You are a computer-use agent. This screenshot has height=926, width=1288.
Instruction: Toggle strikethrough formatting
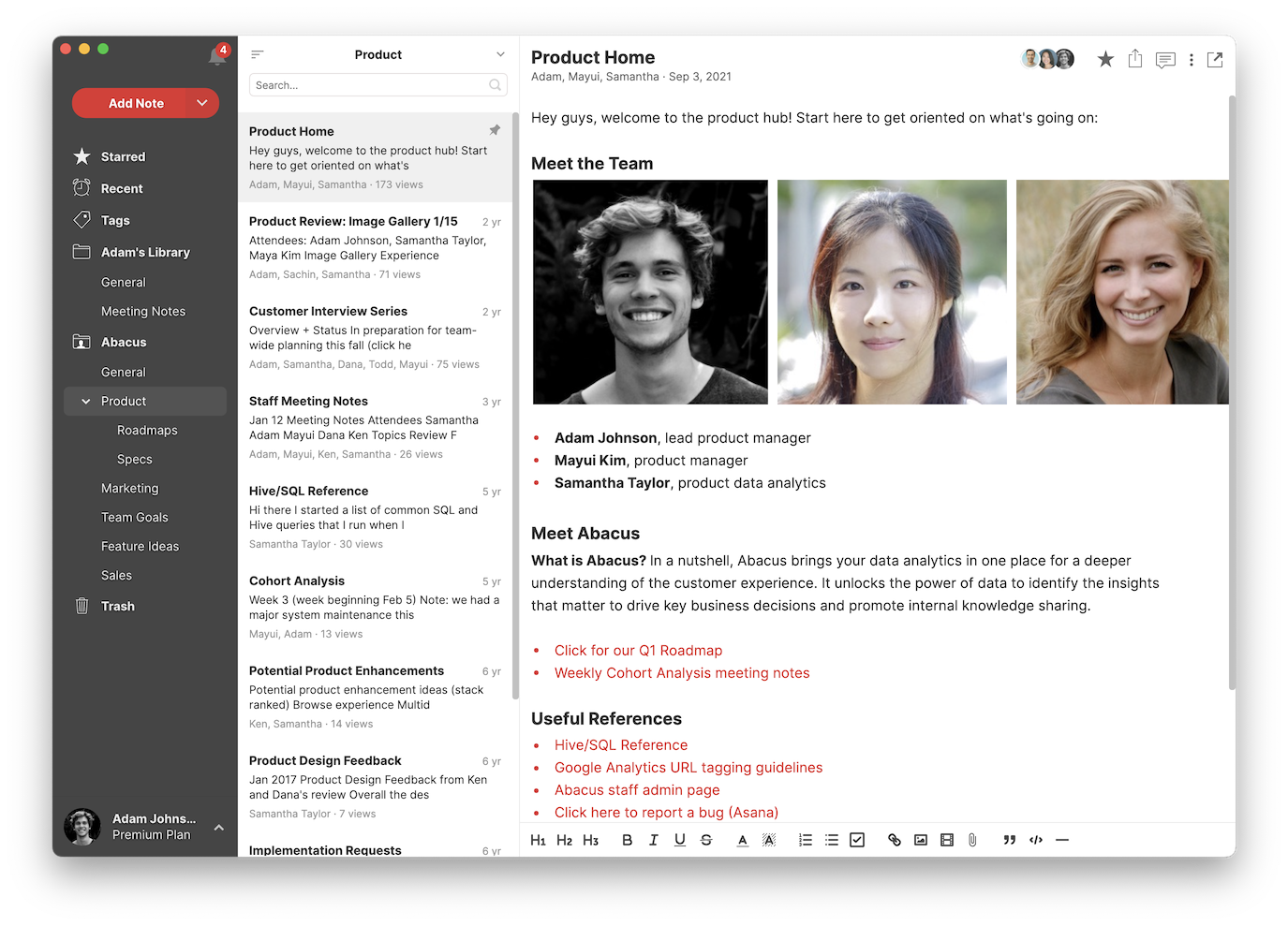(x=706, y=840)
